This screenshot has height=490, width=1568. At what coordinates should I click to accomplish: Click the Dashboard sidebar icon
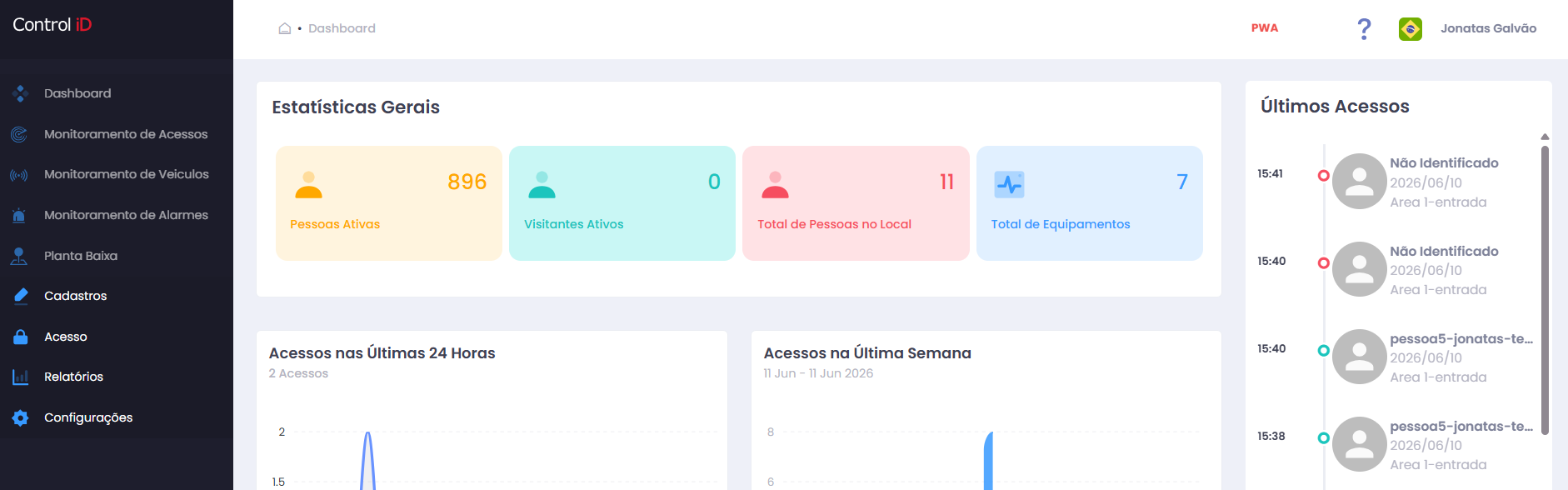tap(20, 93)
